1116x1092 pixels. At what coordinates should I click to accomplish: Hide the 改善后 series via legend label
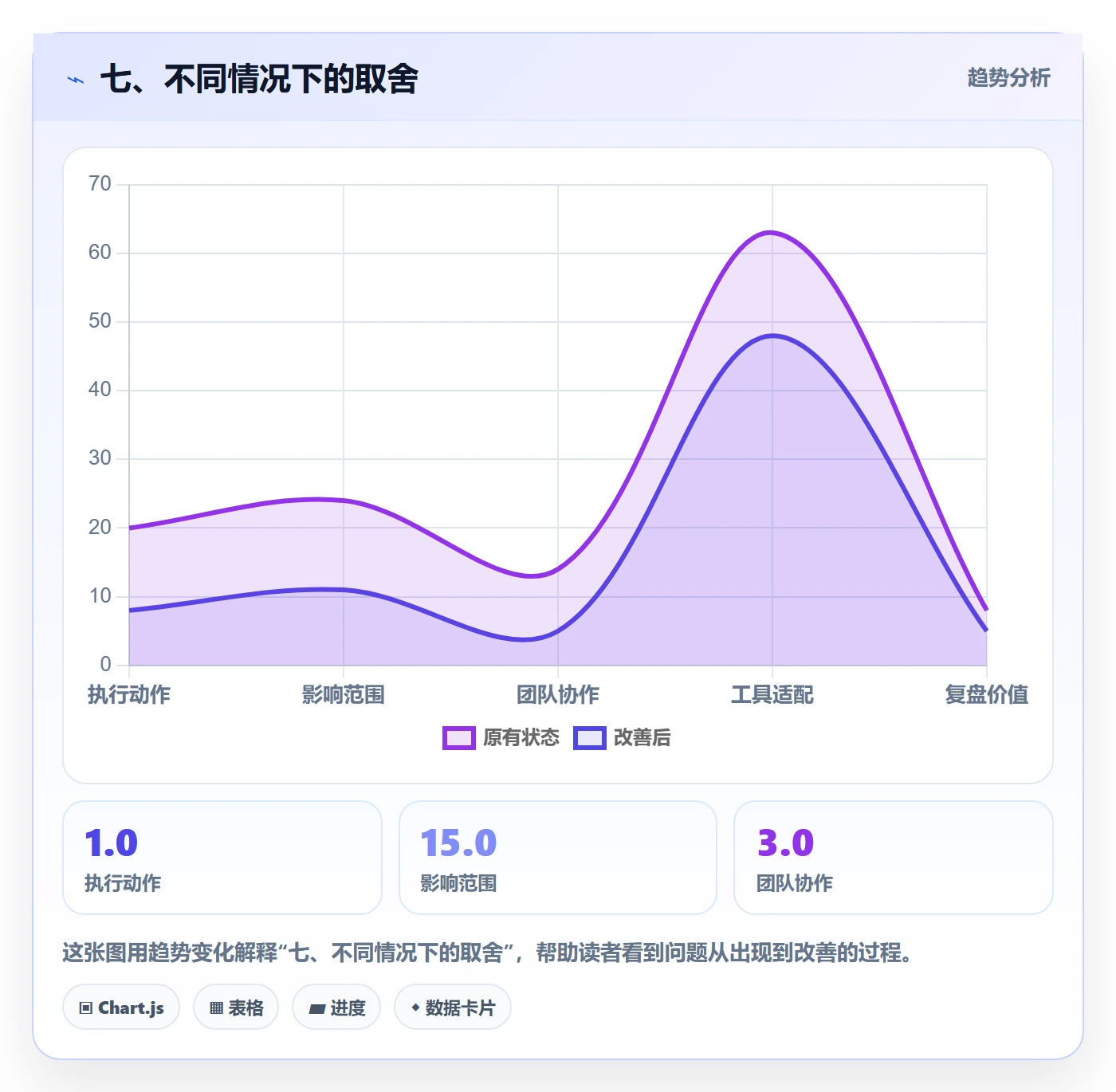(642, 738)
